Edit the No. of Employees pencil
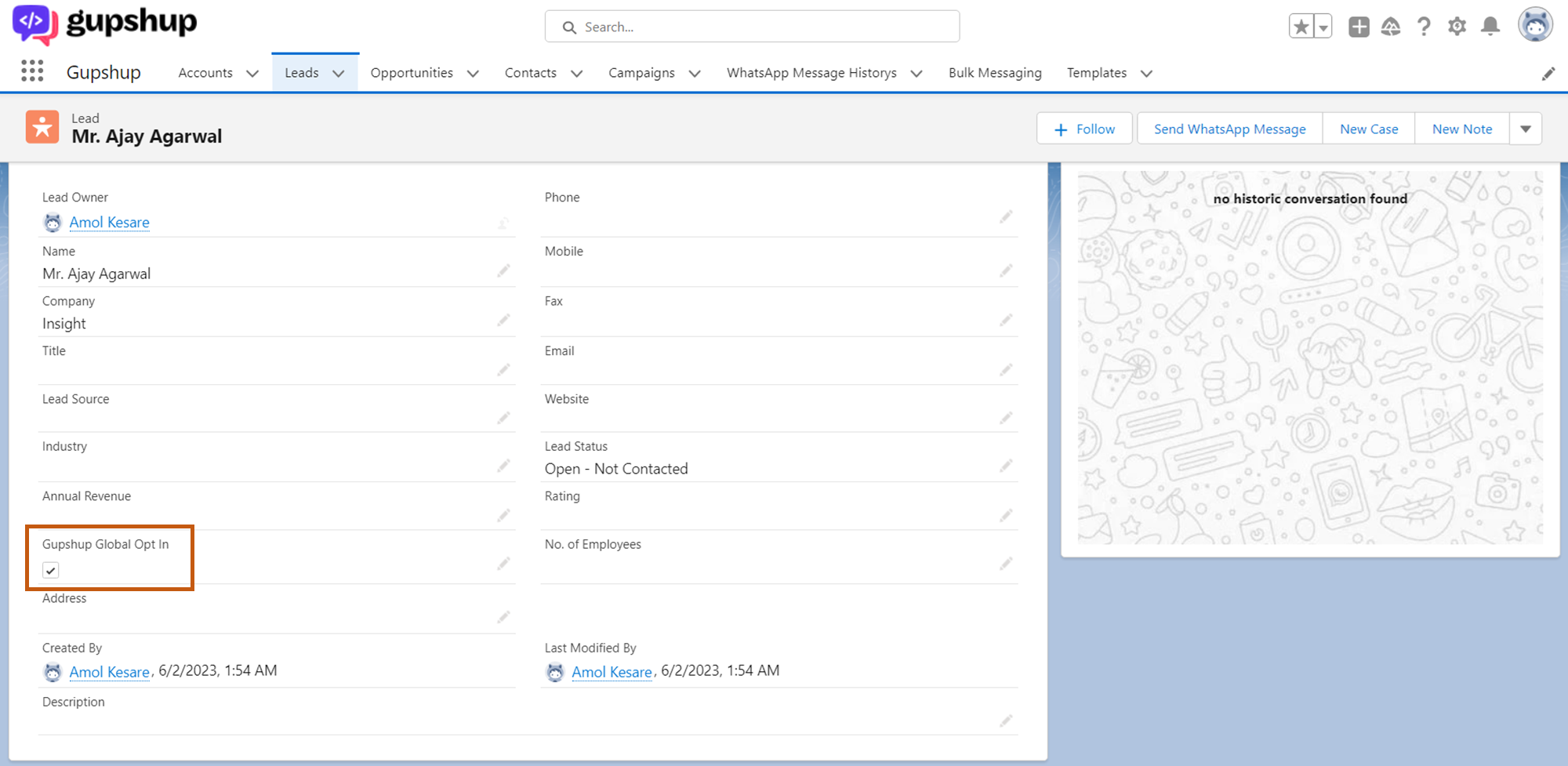 click(1006, 564)
